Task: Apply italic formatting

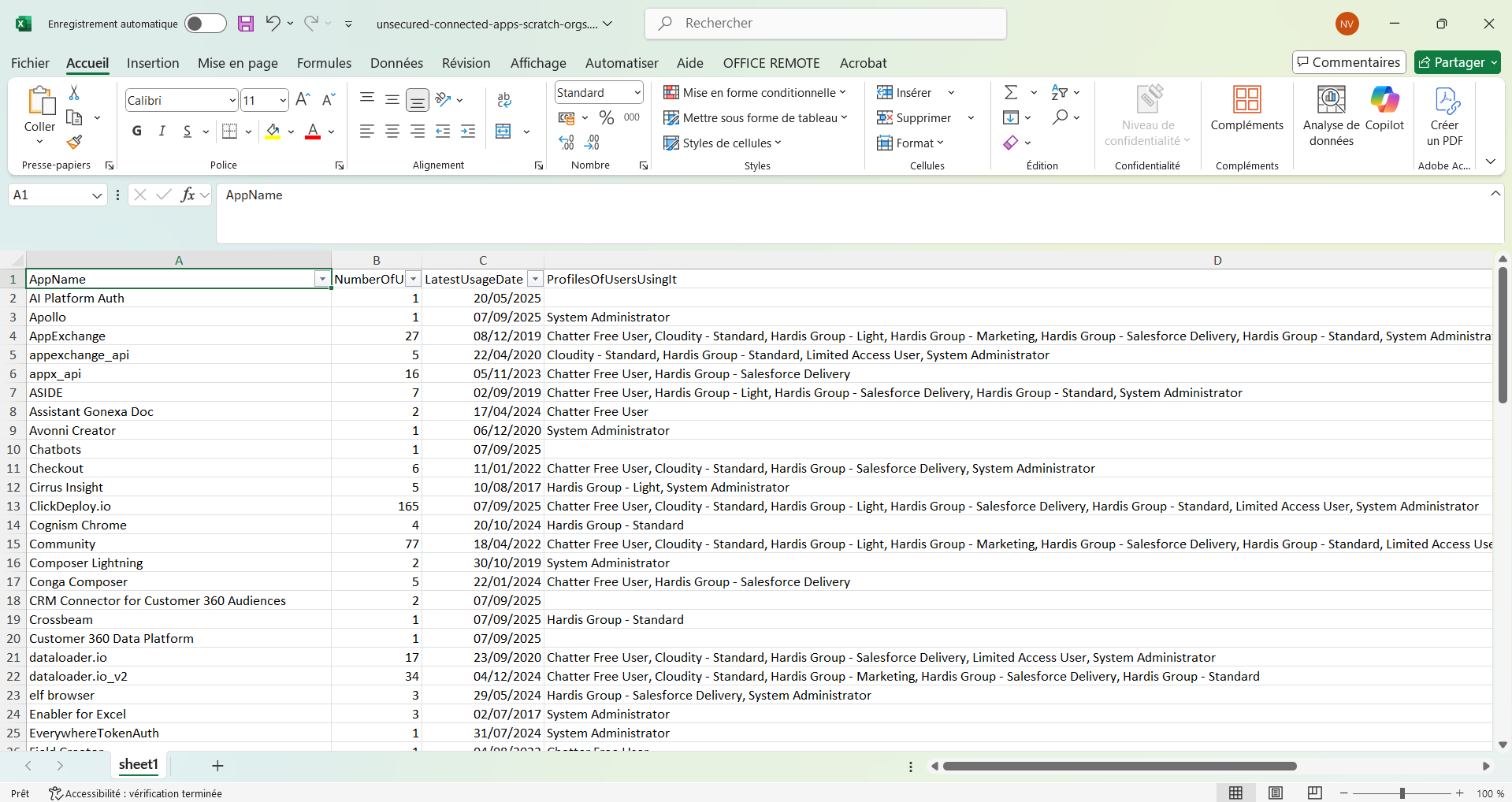Action: pos(162,131)
